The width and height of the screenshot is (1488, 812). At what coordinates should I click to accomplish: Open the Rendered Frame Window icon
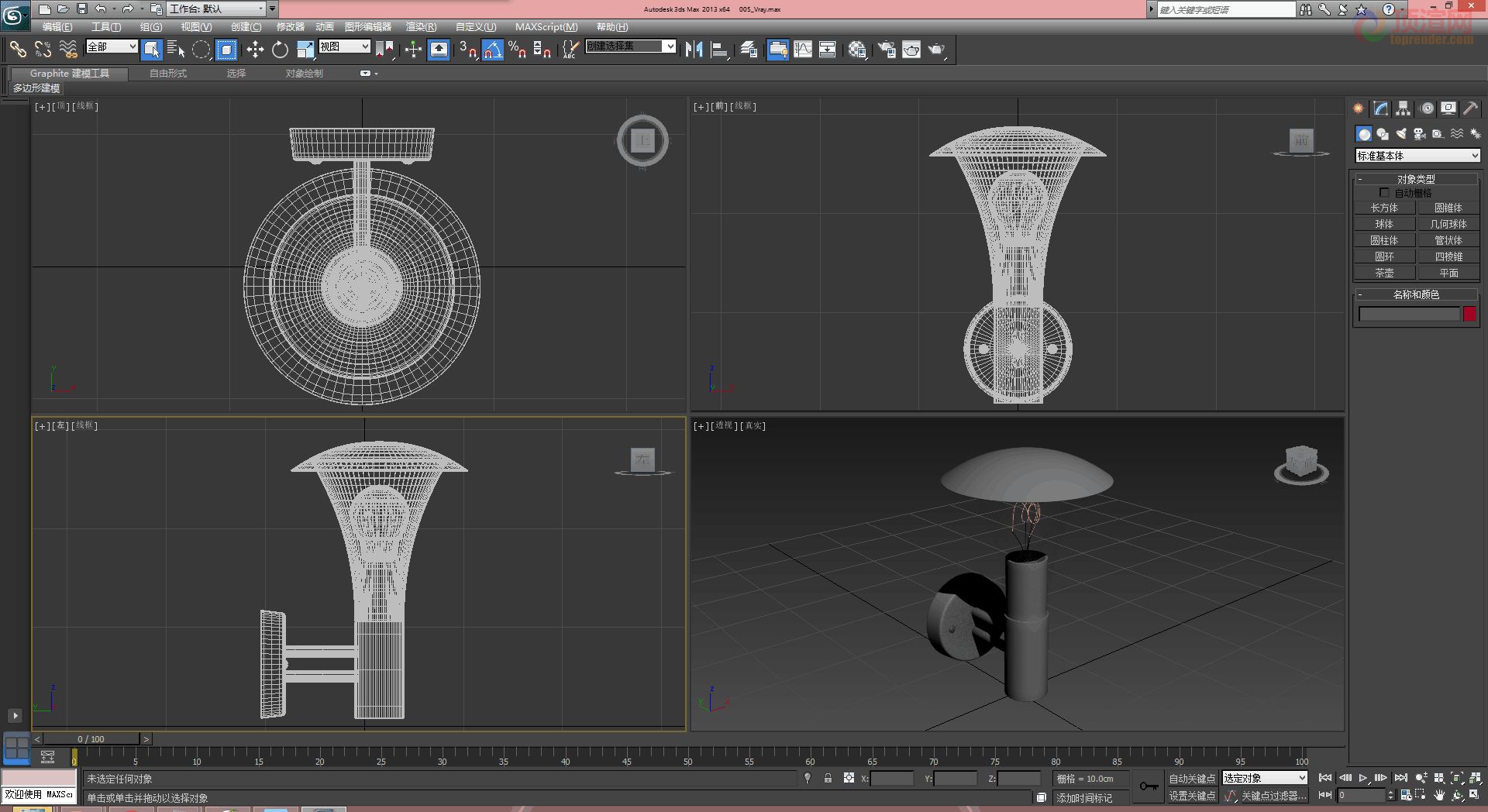pyautogui.click(x=911, y=50)
